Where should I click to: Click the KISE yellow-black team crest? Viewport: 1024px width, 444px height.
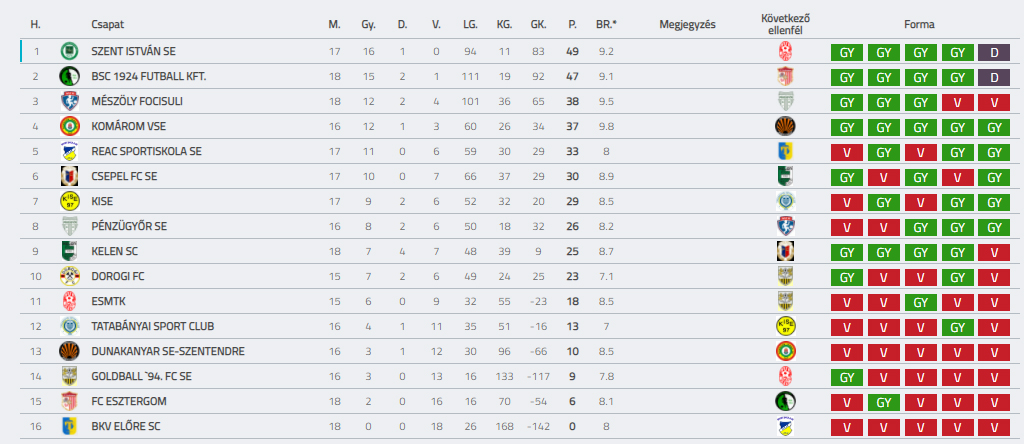point(69,201)
